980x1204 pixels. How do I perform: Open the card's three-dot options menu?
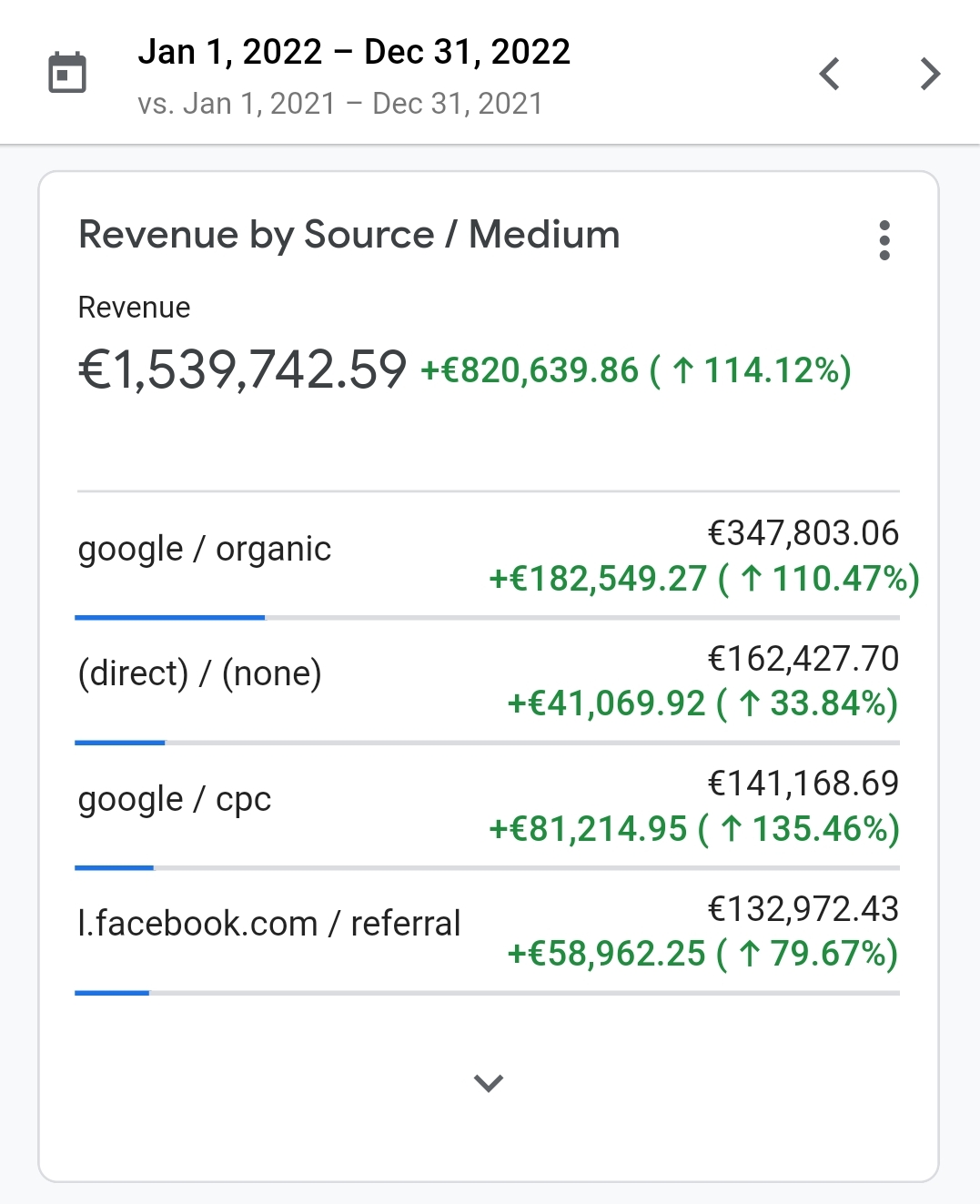pyautogui.click(x=884, y=240)
